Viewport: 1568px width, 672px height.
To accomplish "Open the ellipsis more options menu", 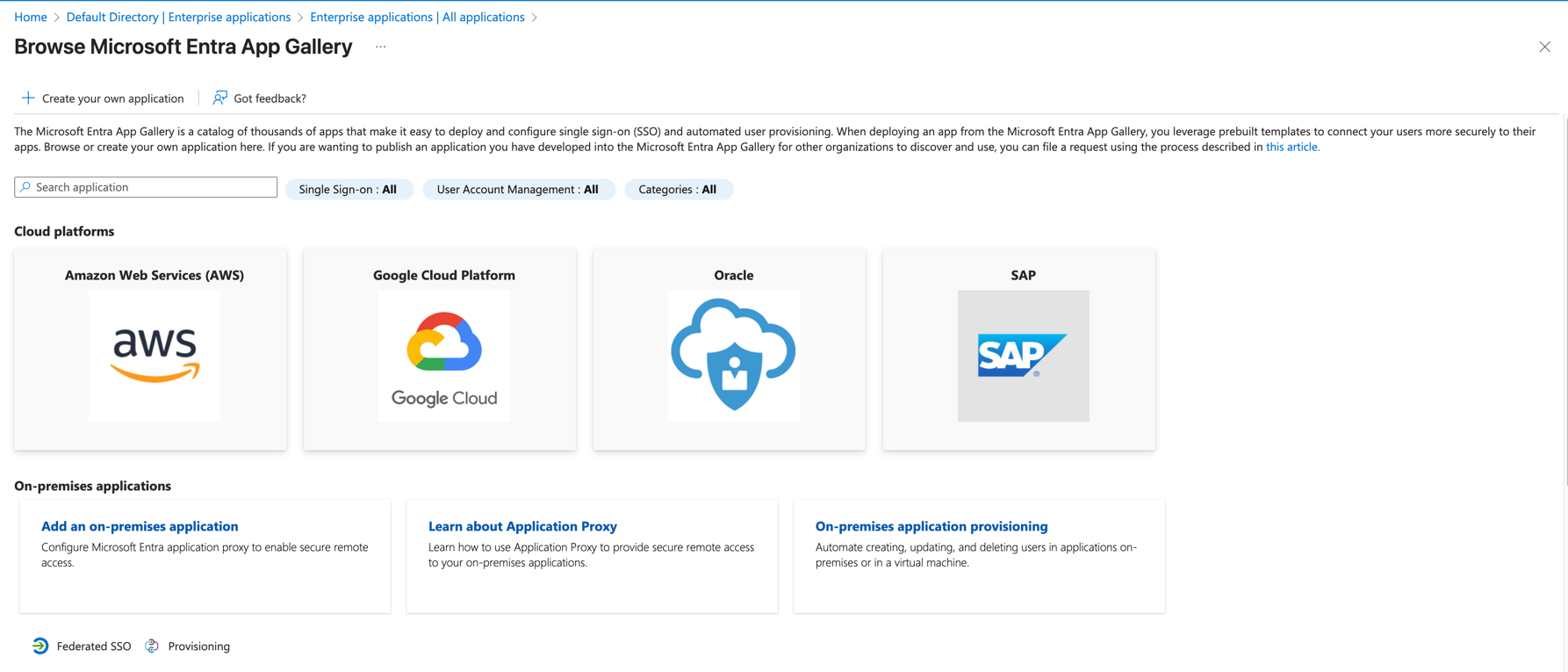I will coord(380,47).
